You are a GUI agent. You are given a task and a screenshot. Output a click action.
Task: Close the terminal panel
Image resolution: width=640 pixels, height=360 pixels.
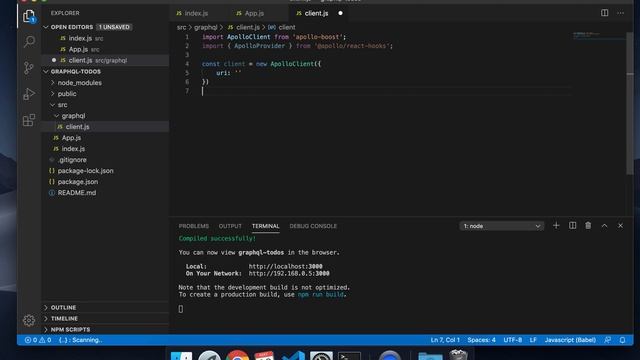pyautogui.click(x=620, y=226)
